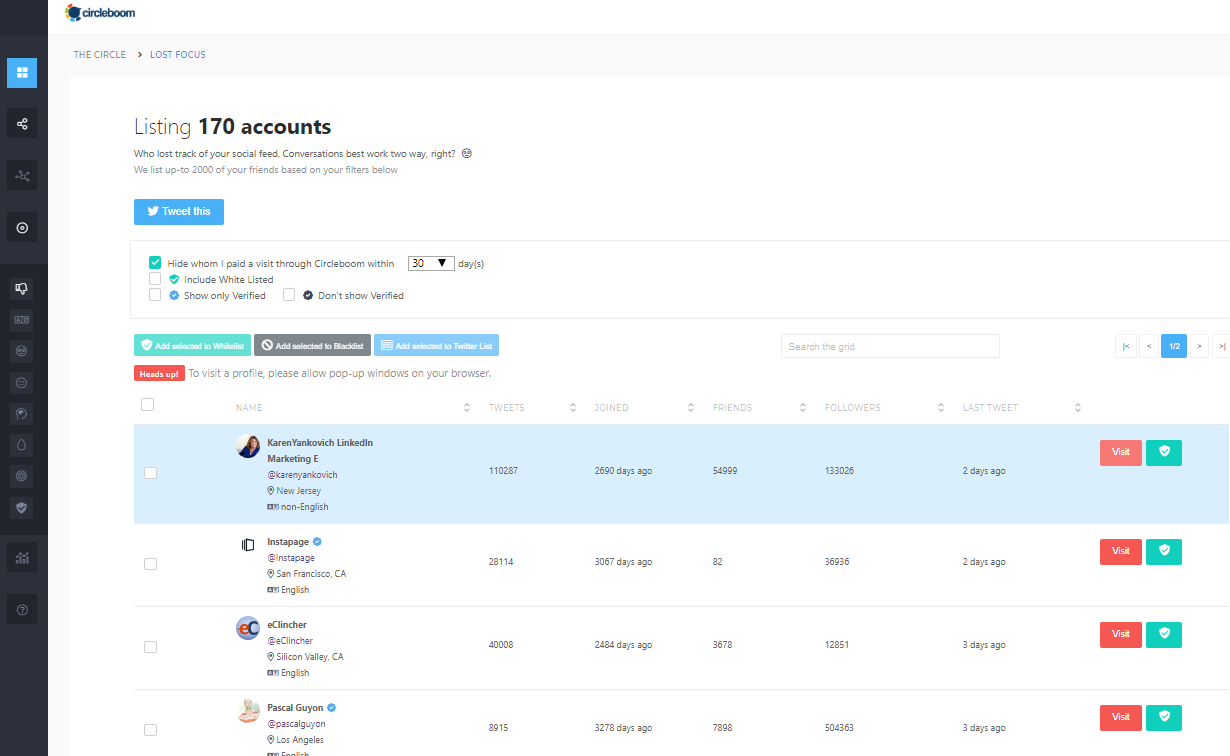Click the Search the grid field
Viewport: 1230px width, 756px height.
click(x=890, y=346)
